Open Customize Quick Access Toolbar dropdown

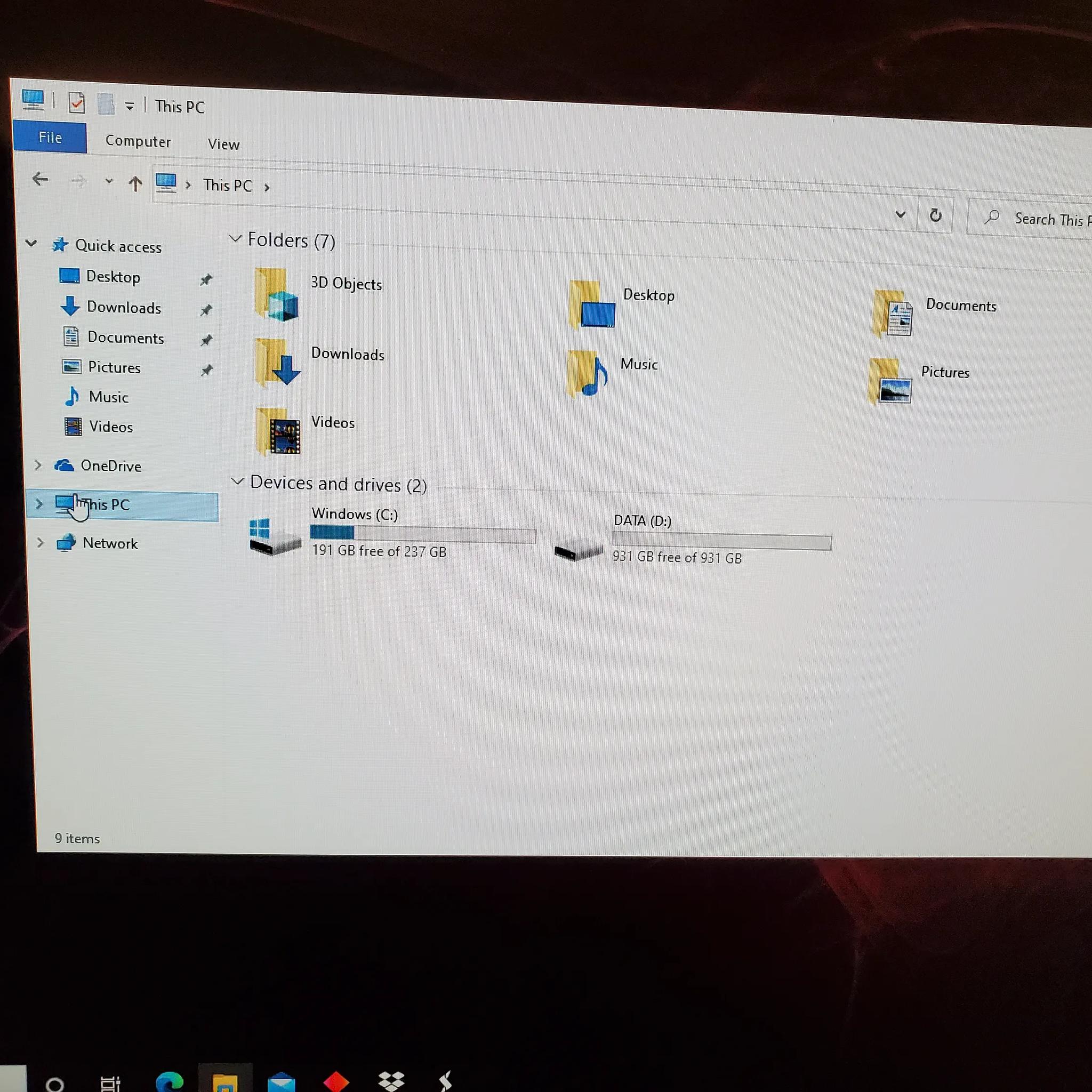coord(130,106)
